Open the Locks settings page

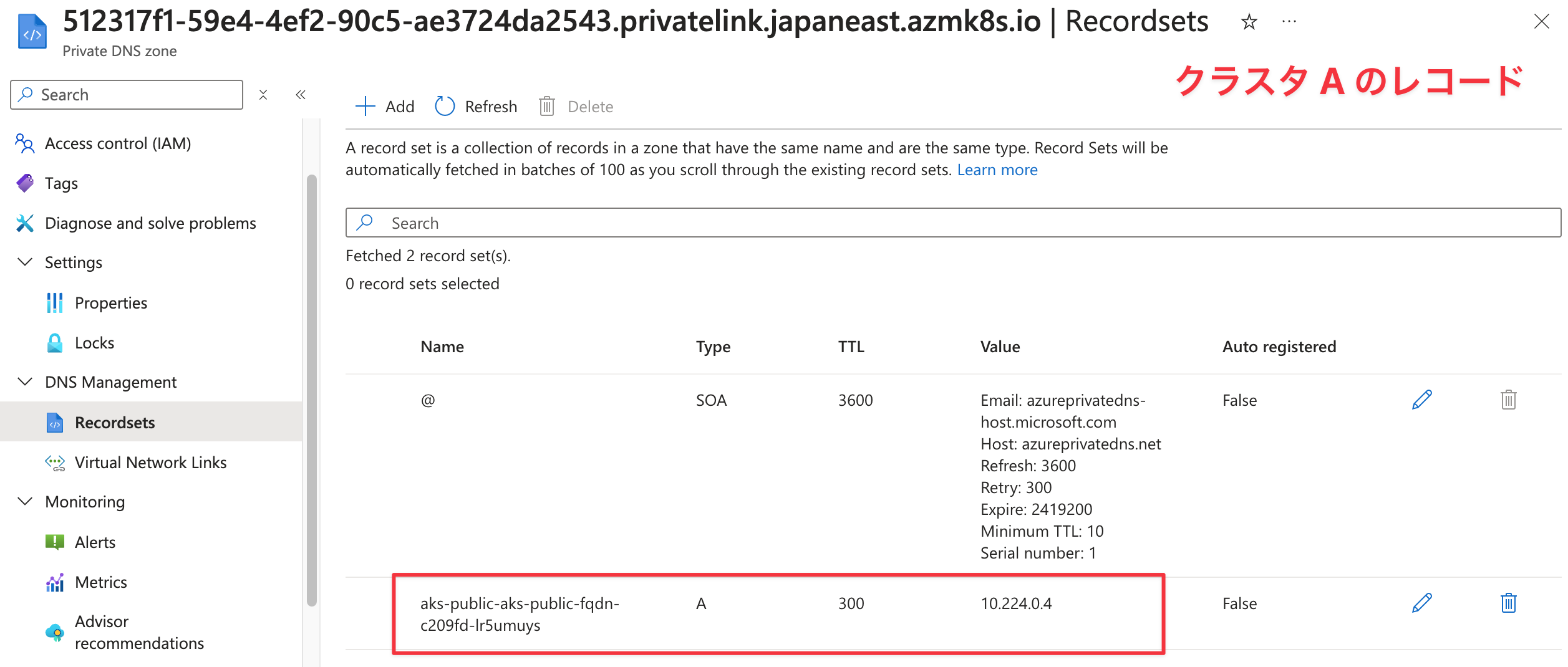coord(94,343)
